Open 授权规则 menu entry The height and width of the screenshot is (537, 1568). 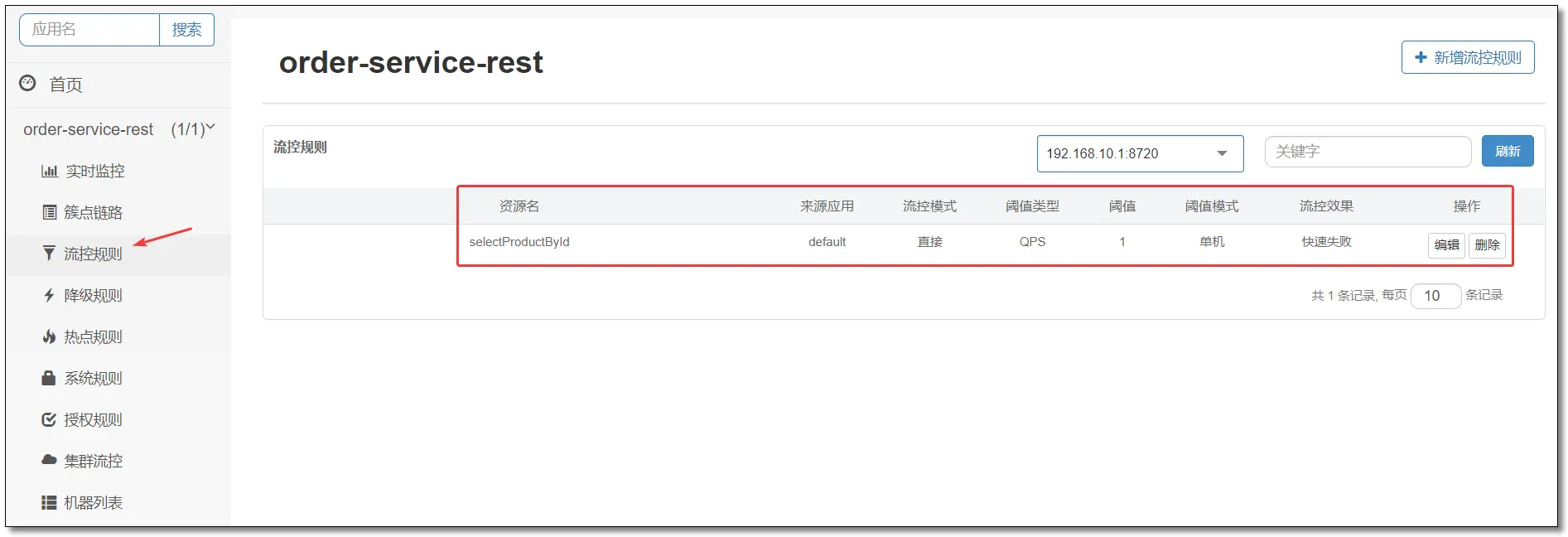pos(93,420)
